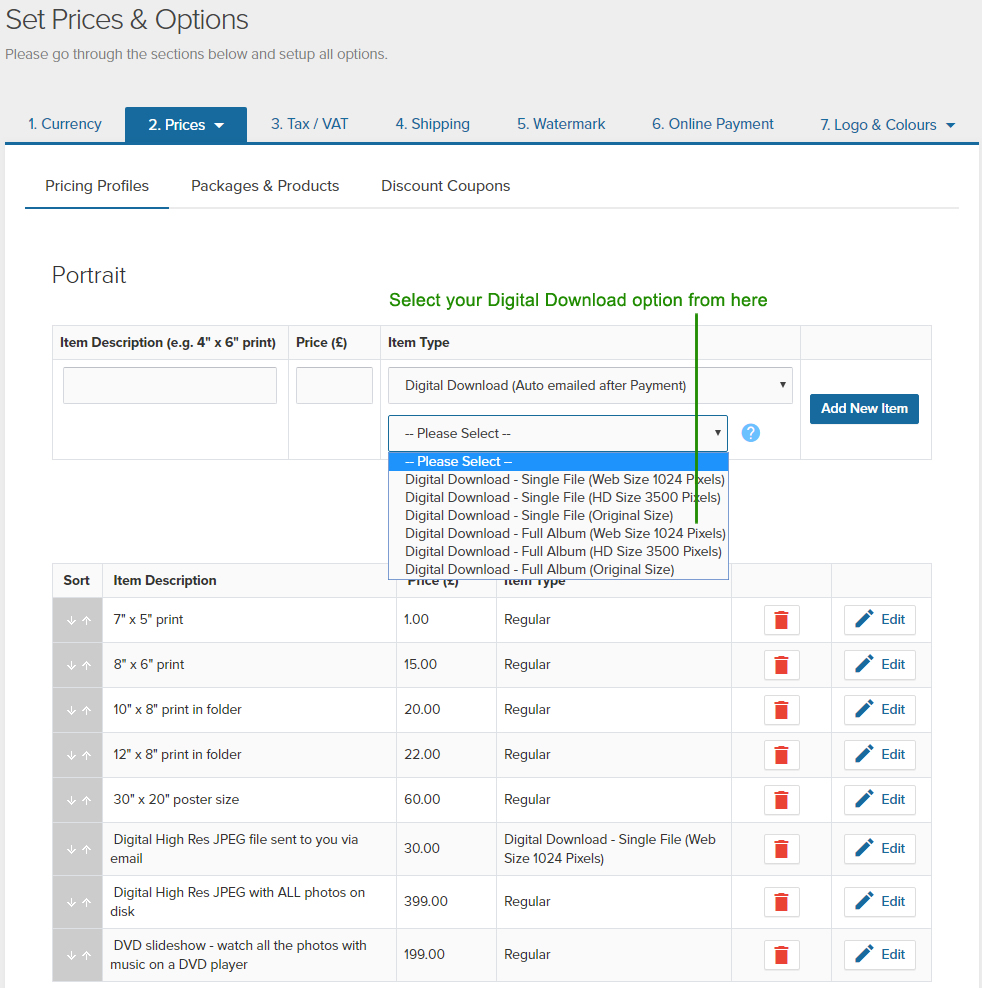The width and height of the screenshot is (982, 988).
Task: Move 8" x 6" print down
Action: (x=71, y=665)
